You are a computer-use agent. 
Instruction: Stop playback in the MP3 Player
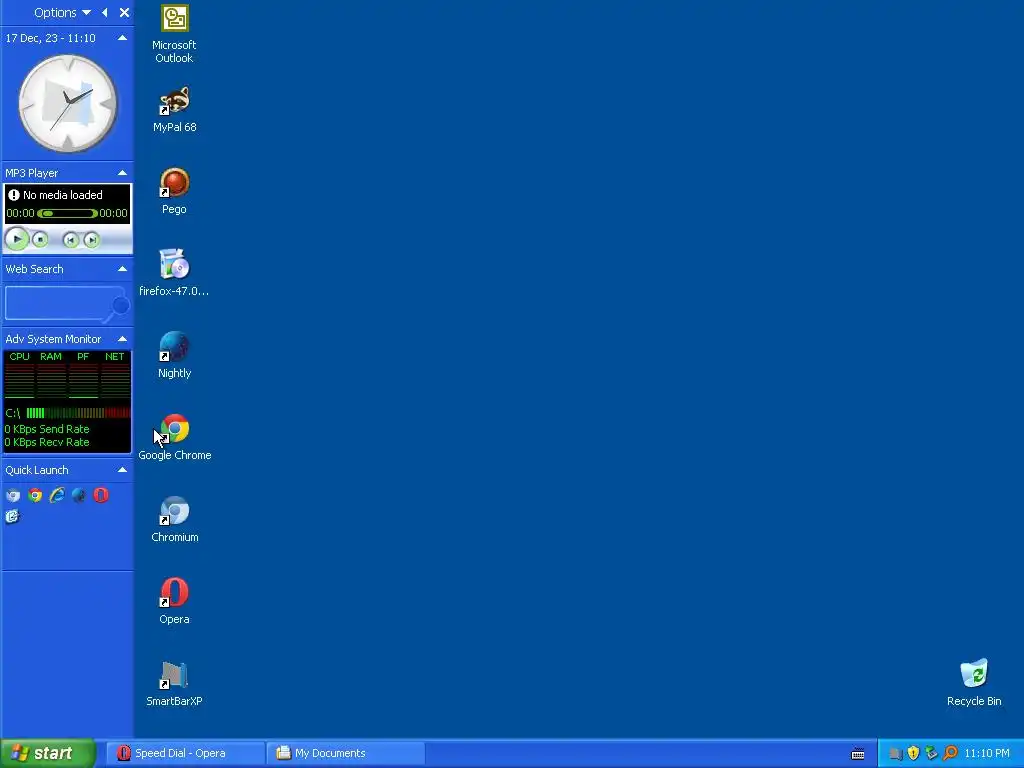tap(40, 240)
